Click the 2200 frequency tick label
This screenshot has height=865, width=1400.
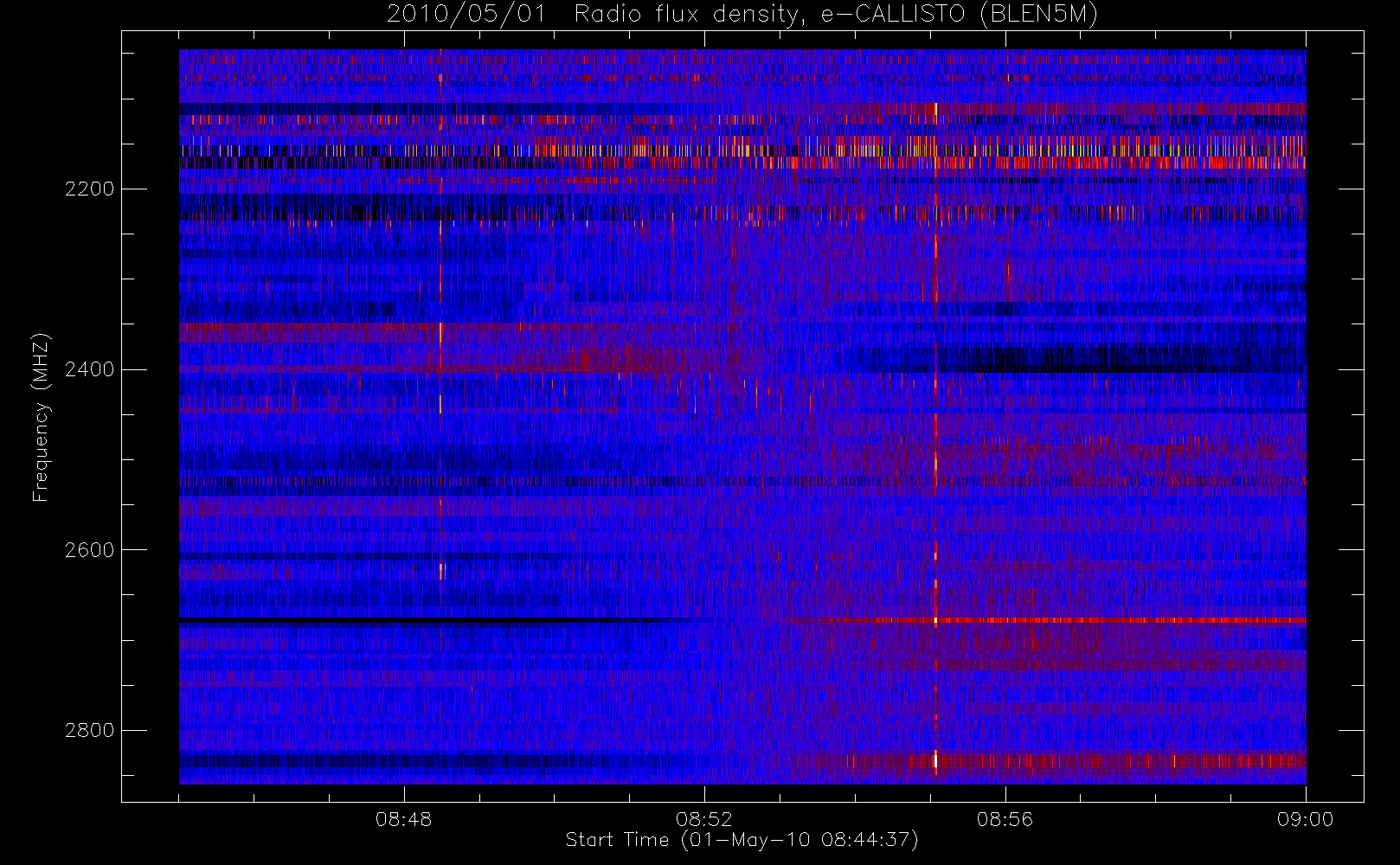pyautogui.click(x=90, y=189)
